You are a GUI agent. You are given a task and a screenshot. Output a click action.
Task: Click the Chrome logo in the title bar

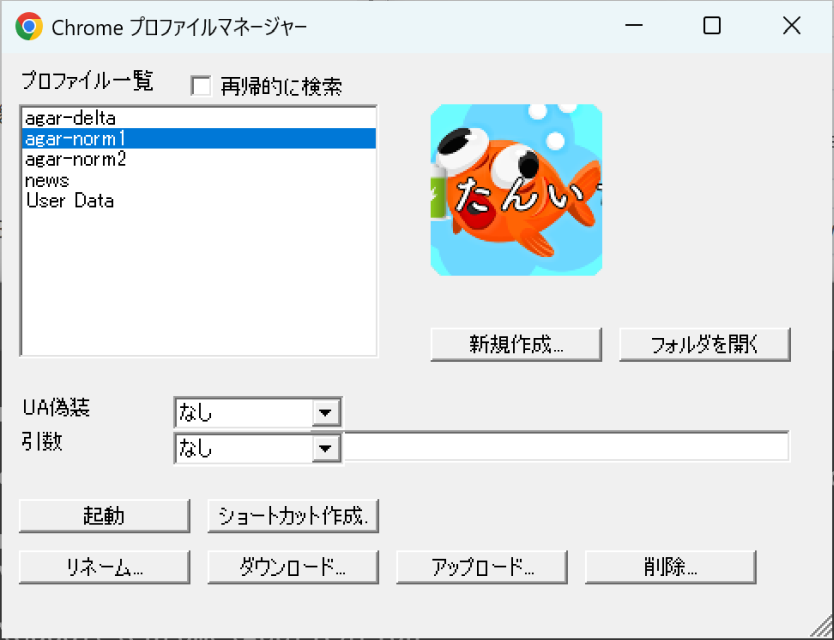(30, 27)
